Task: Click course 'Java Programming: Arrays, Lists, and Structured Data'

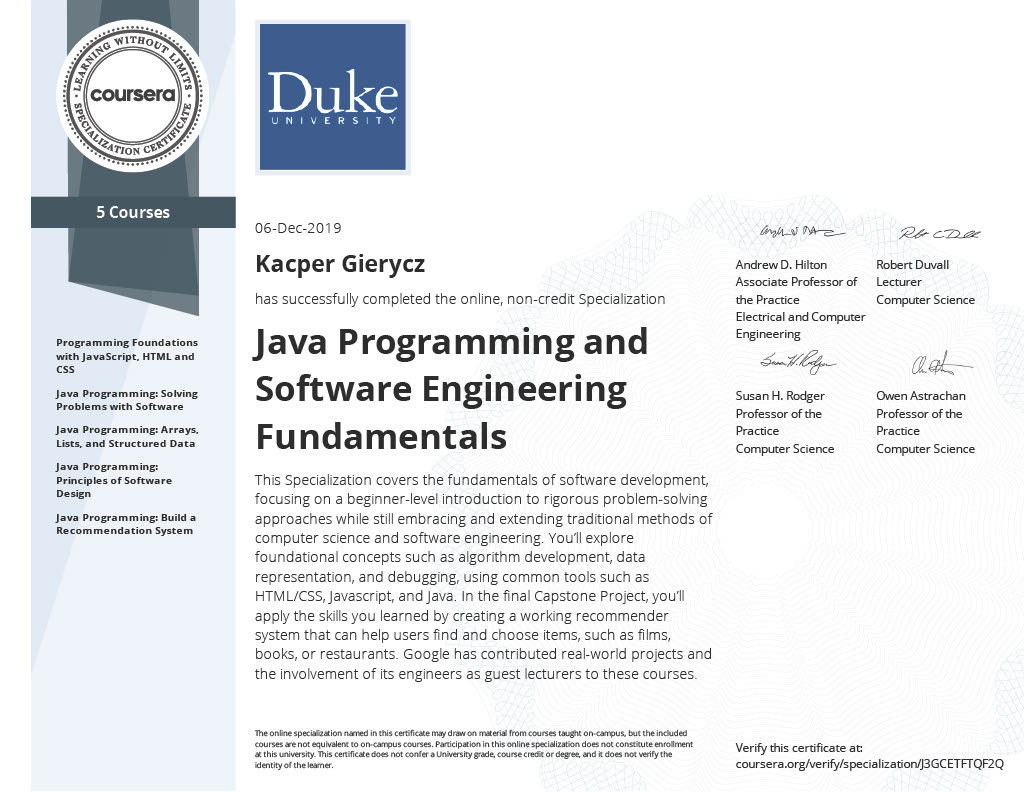Action: click(127, 436)
